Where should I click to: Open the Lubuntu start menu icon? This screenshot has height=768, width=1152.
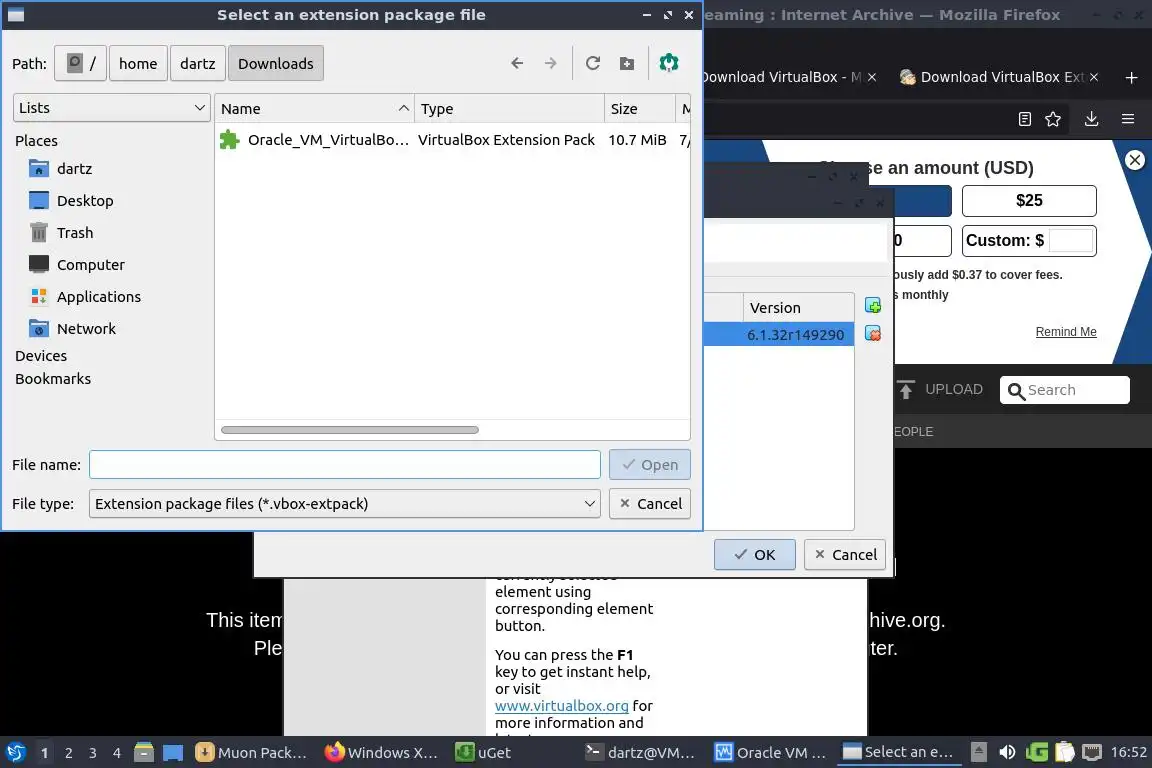[15, 753]
